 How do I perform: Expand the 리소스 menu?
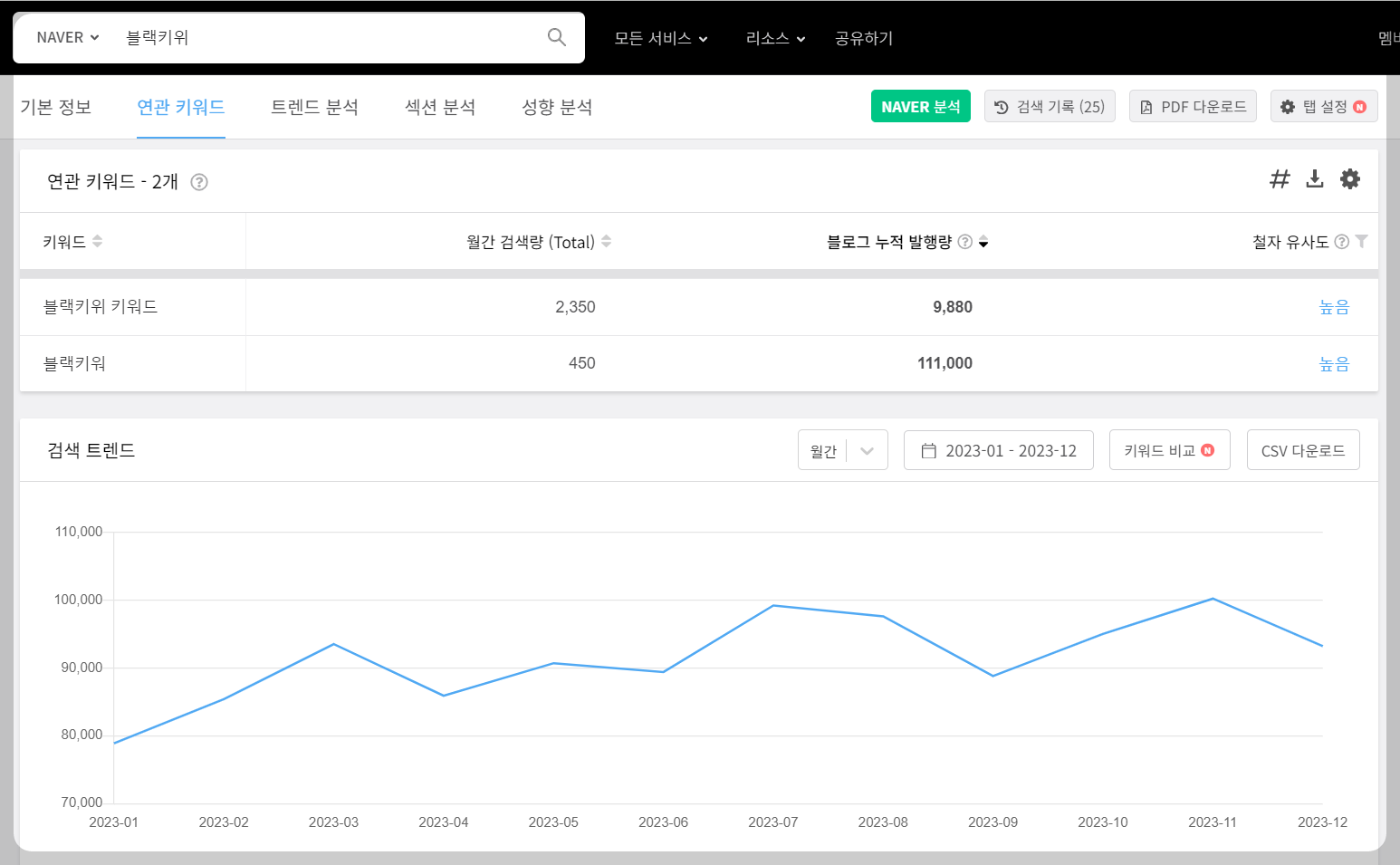[775, 38]
